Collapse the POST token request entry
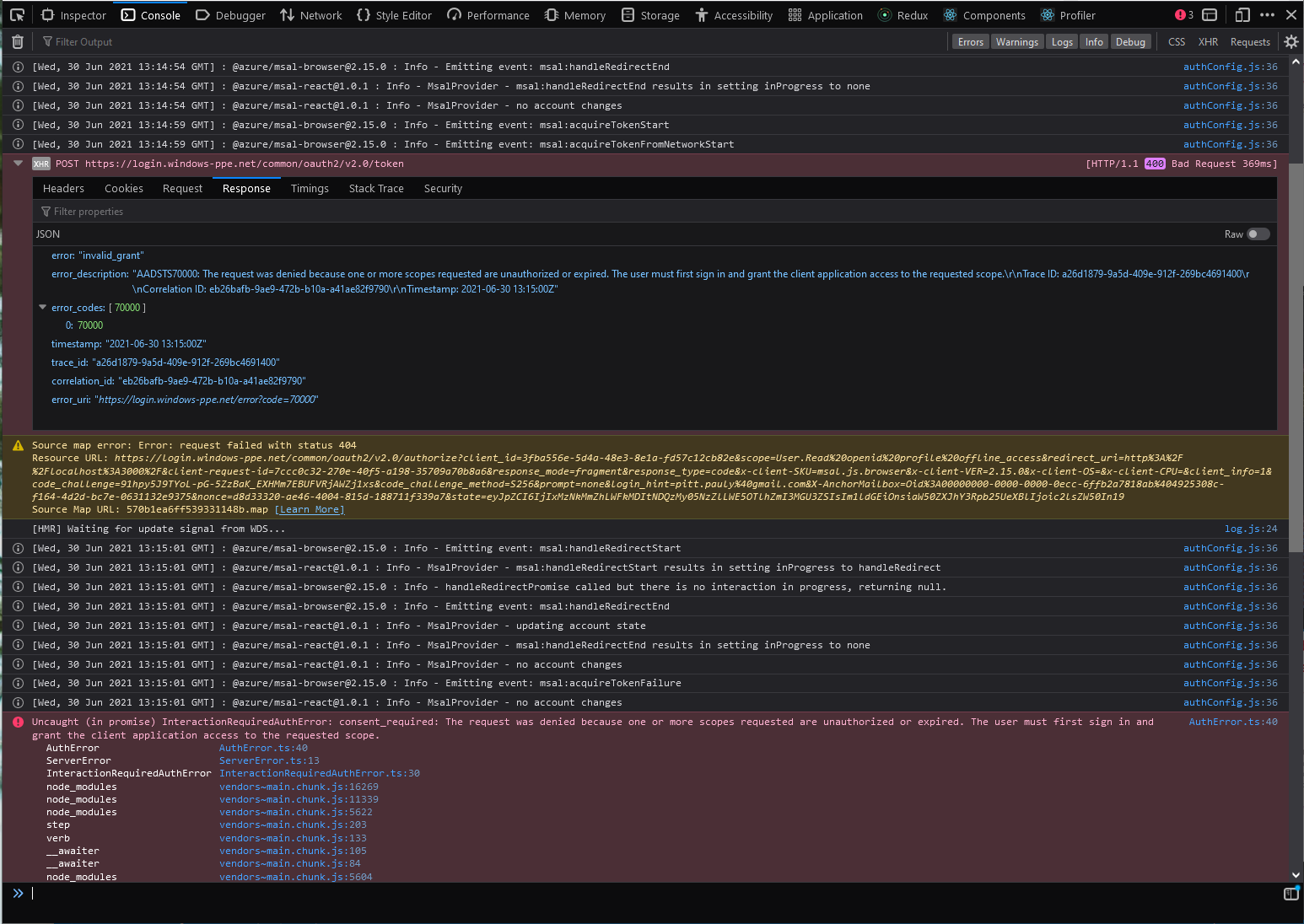The image size is (1304, 924). (18, 163)
